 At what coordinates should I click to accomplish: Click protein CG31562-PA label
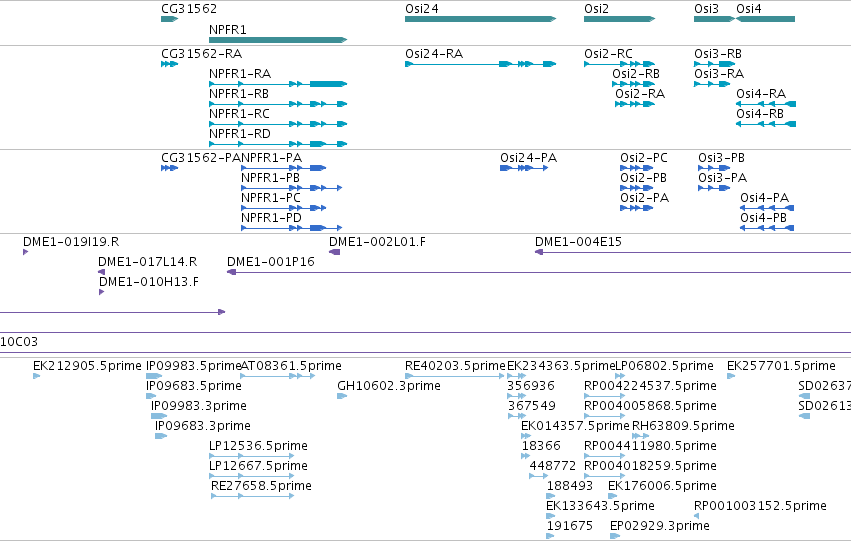tap(201, 158)
